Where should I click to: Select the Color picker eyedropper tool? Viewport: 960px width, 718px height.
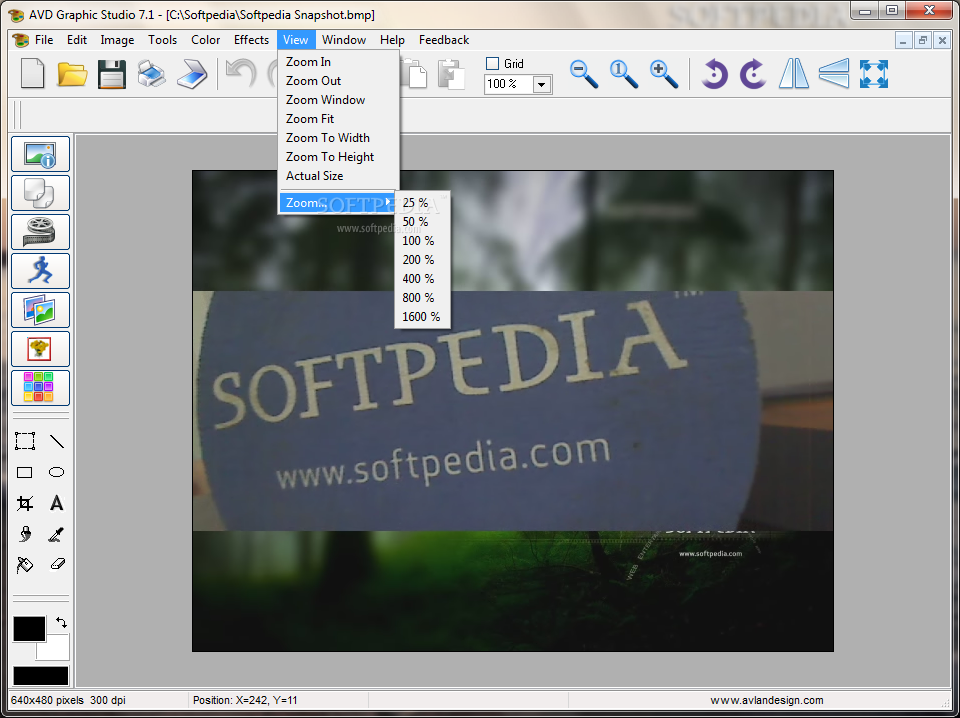(56, 534)
